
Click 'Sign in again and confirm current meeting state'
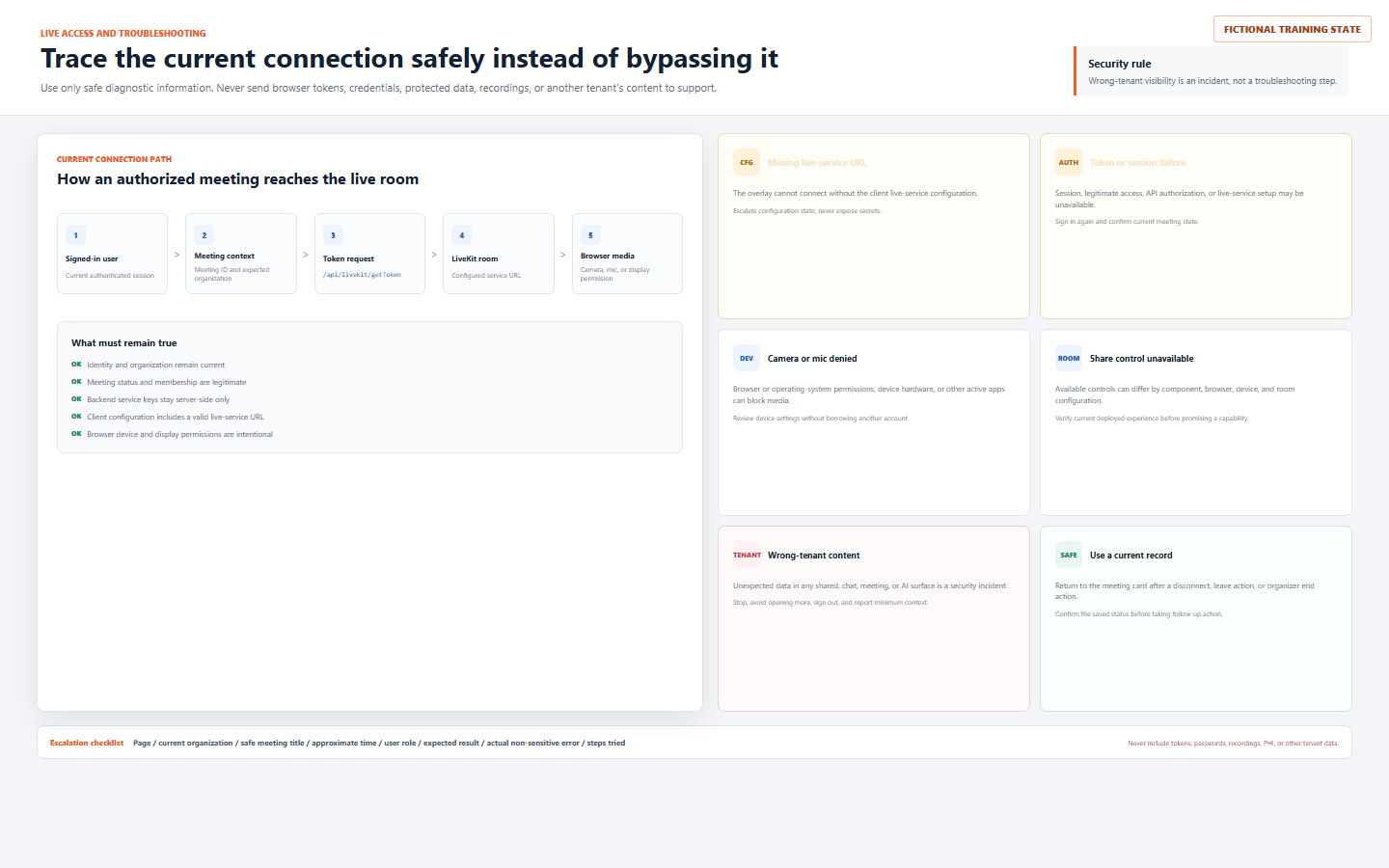1127,222
